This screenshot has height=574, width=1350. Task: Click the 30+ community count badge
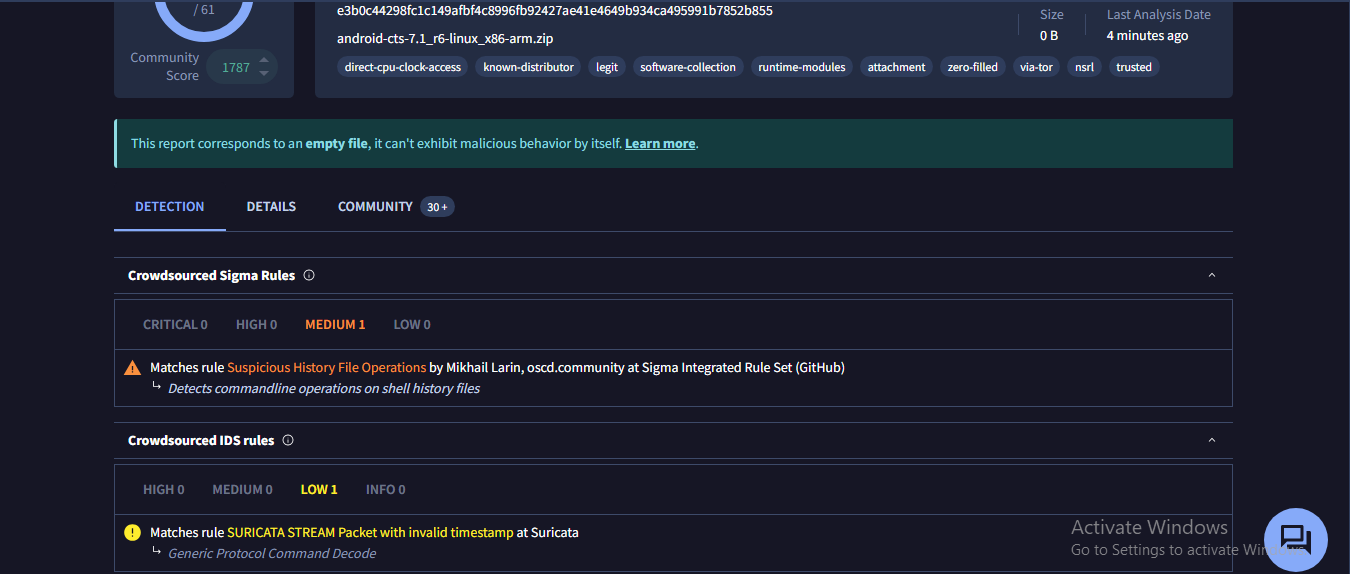pos(437,207)
